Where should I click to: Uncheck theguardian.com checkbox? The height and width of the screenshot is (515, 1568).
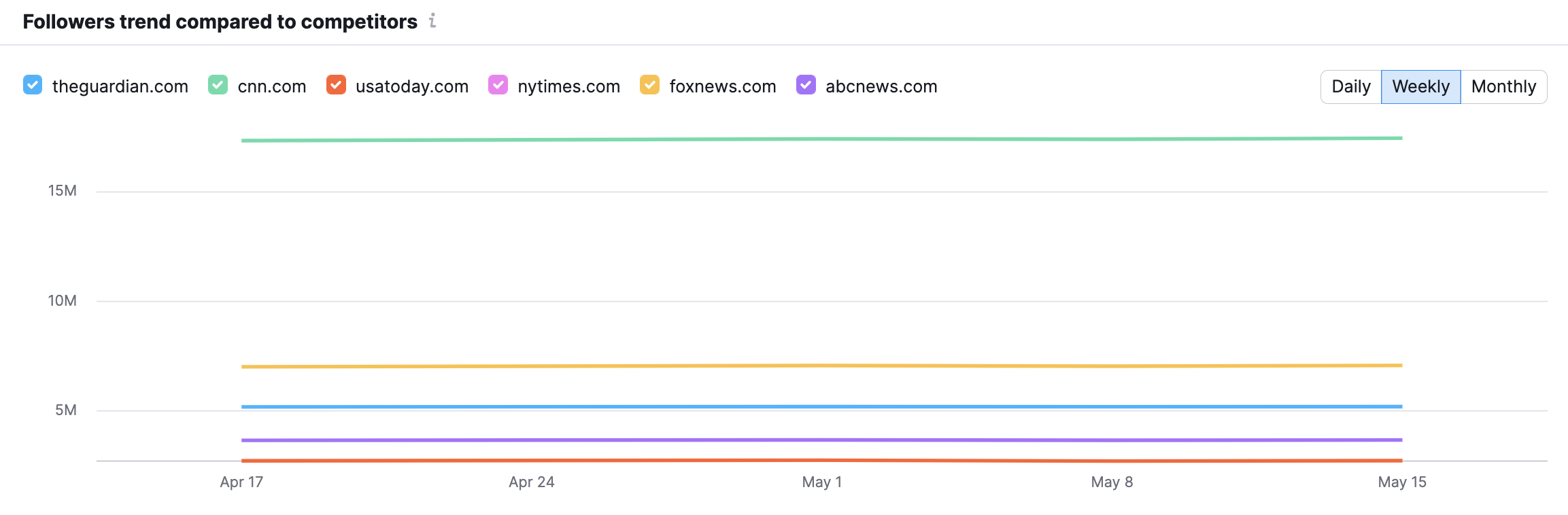click(x=33, y=85)
